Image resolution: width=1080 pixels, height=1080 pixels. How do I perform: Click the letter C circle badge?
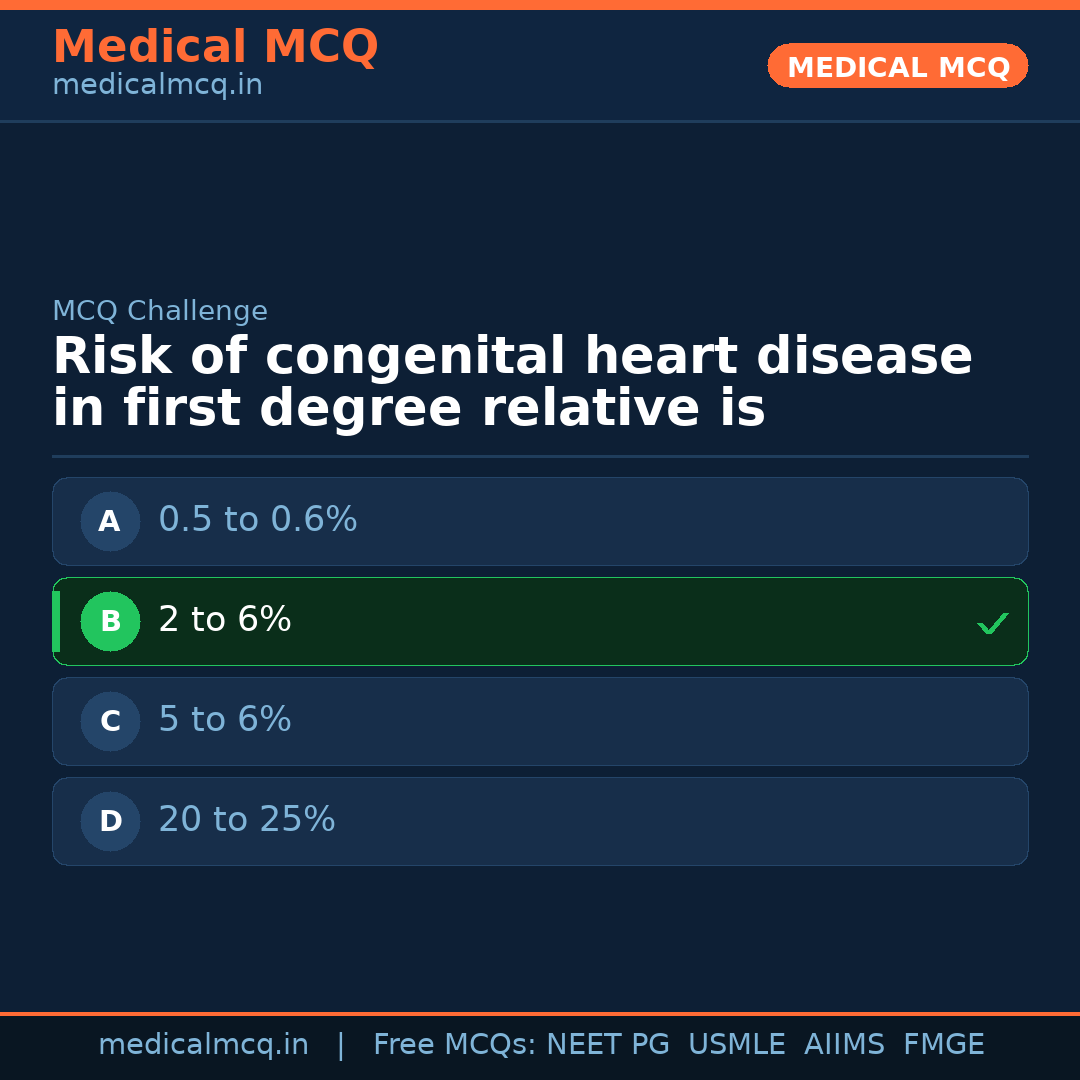click(x=110, y=721)
